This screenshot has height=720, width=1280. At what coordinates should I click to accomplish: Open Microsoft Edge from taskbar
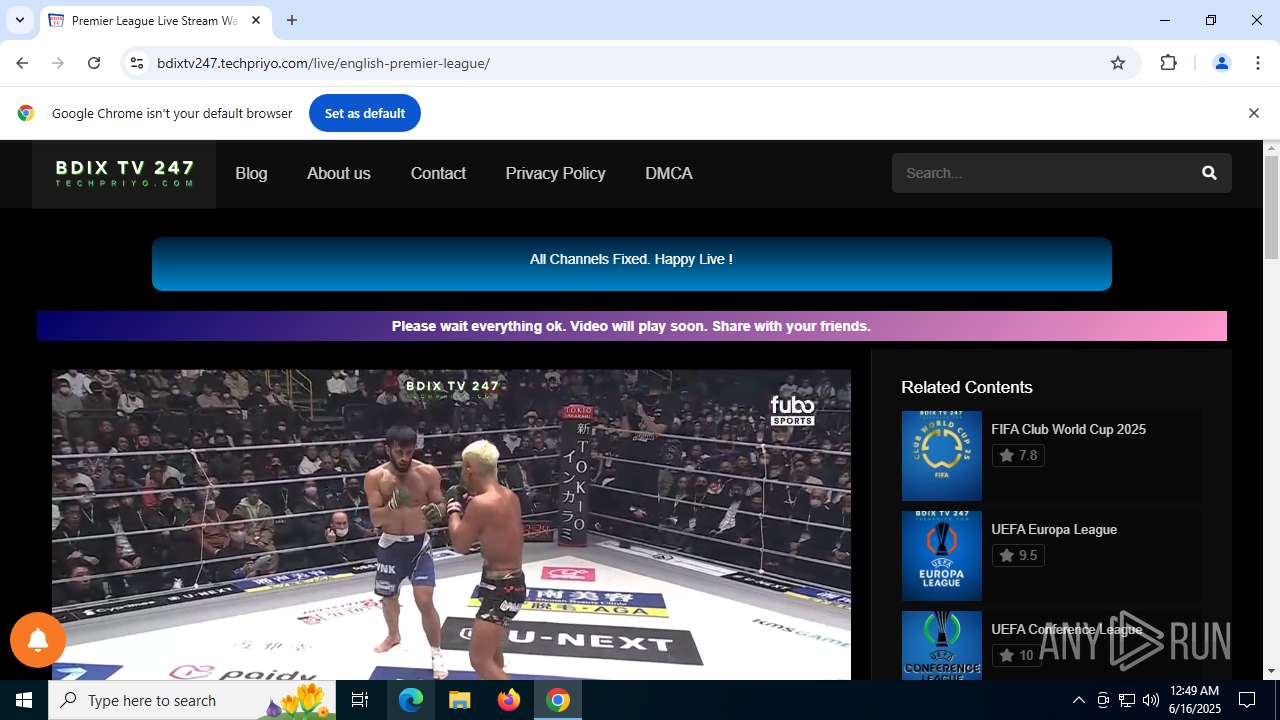click(411, 700)
